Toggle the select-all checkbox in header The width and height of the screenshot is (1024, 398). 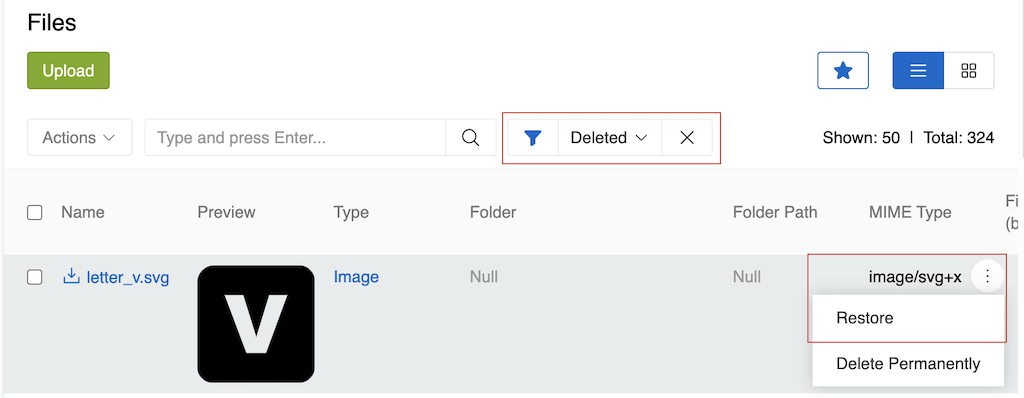pos(35,212)
